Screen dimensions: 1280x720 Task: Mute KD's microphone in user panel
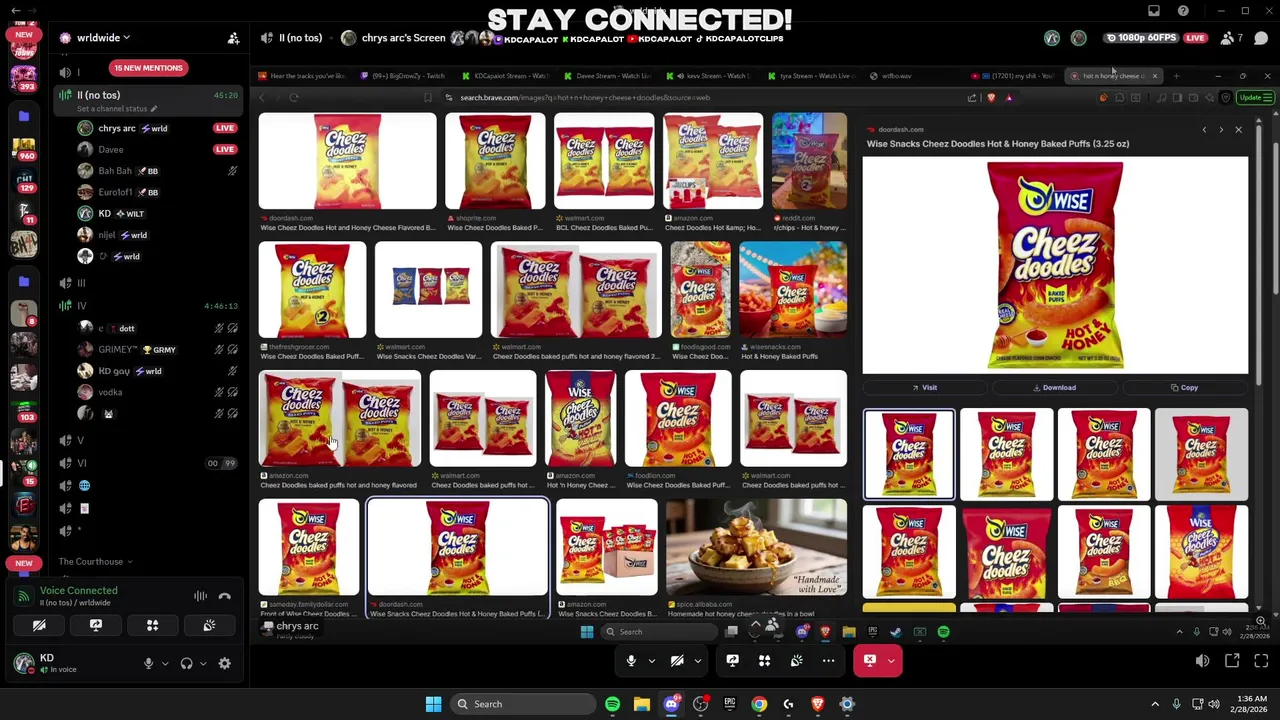(148, 663)
